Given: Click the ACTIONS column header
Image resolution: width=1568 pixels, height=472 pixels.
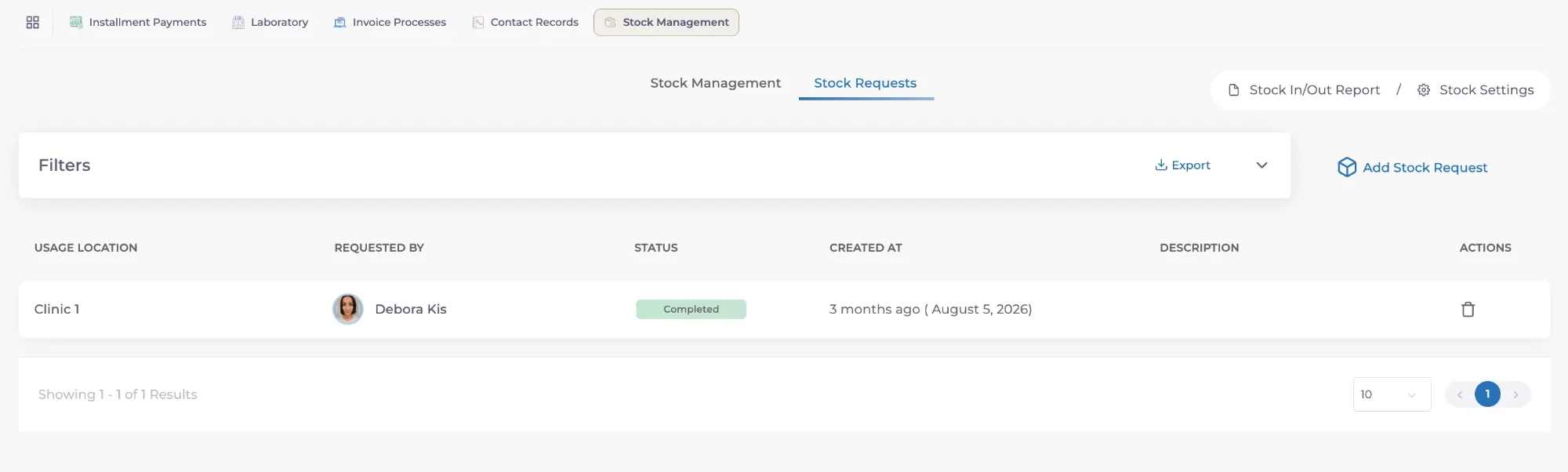Looking at the screenshot, I should pyautogui.click(x=1485, y=248).
